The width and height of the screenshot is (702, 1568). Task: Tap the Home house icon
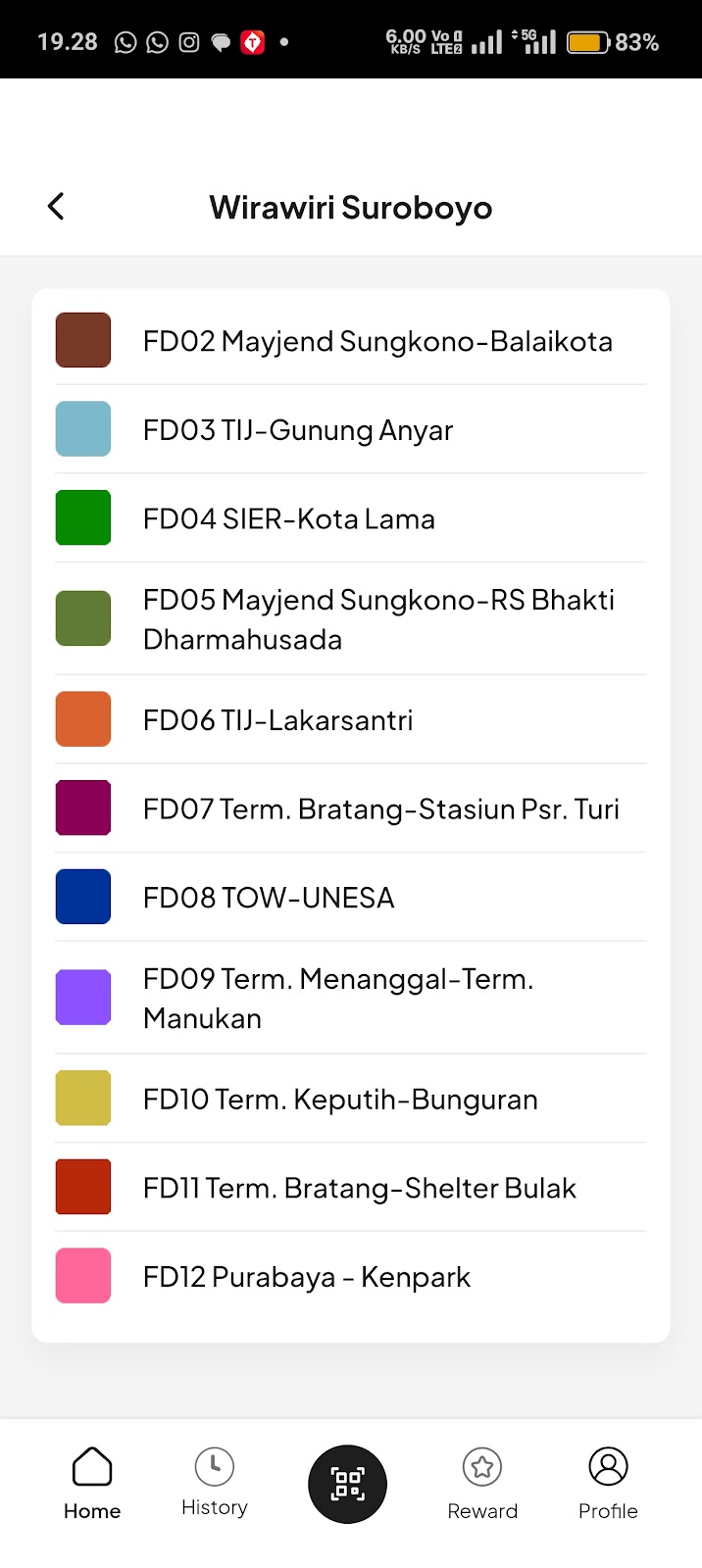pyautogui.click(x=92, y=1467)
